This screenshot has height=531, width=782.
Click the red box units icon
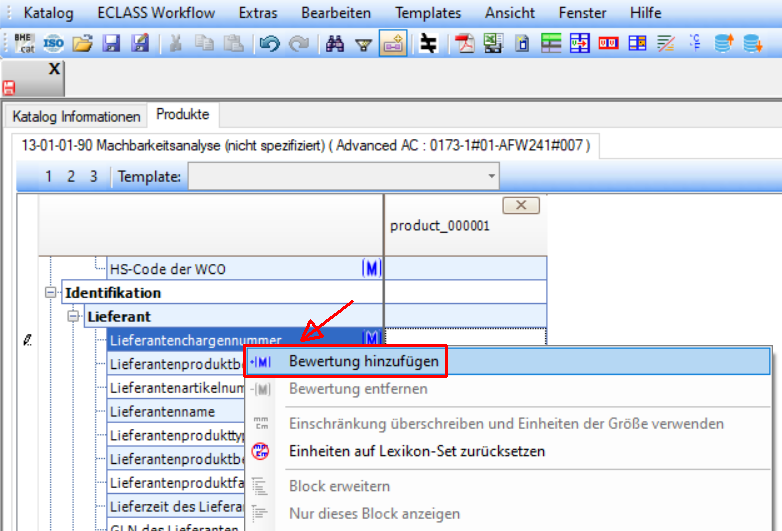608,43
